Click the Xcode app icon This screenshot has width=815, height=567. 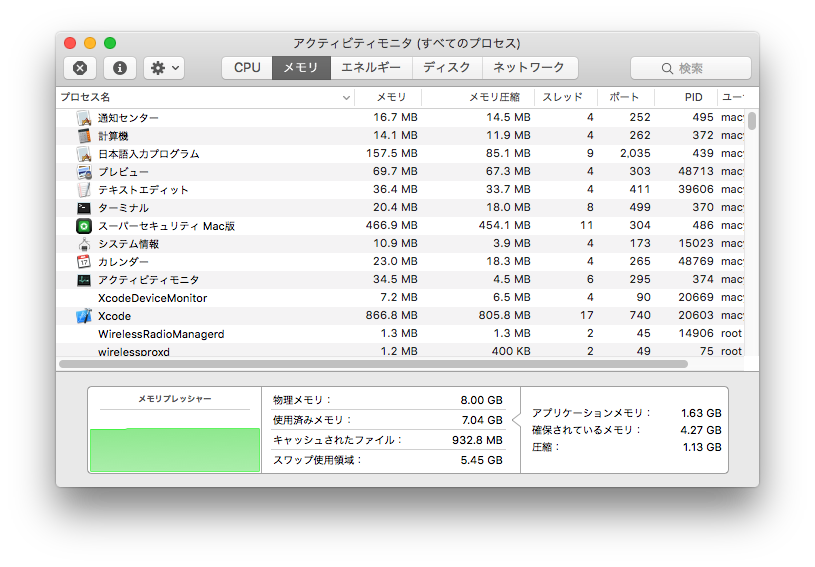tap(84, 316)
